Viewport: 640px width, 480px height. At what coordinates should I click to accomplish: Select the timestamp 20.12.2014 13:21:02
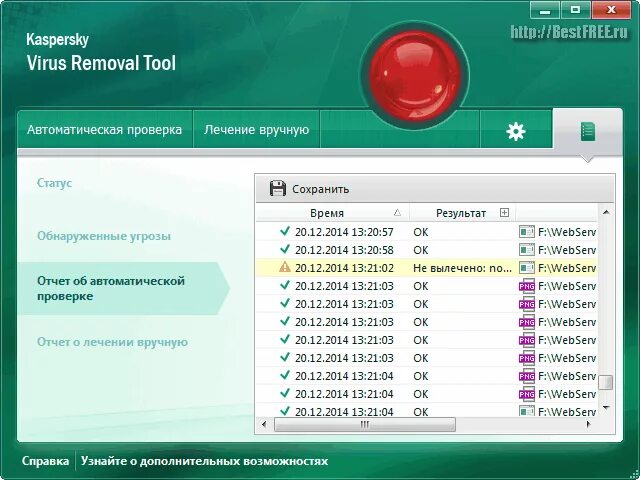click(344, 268)
